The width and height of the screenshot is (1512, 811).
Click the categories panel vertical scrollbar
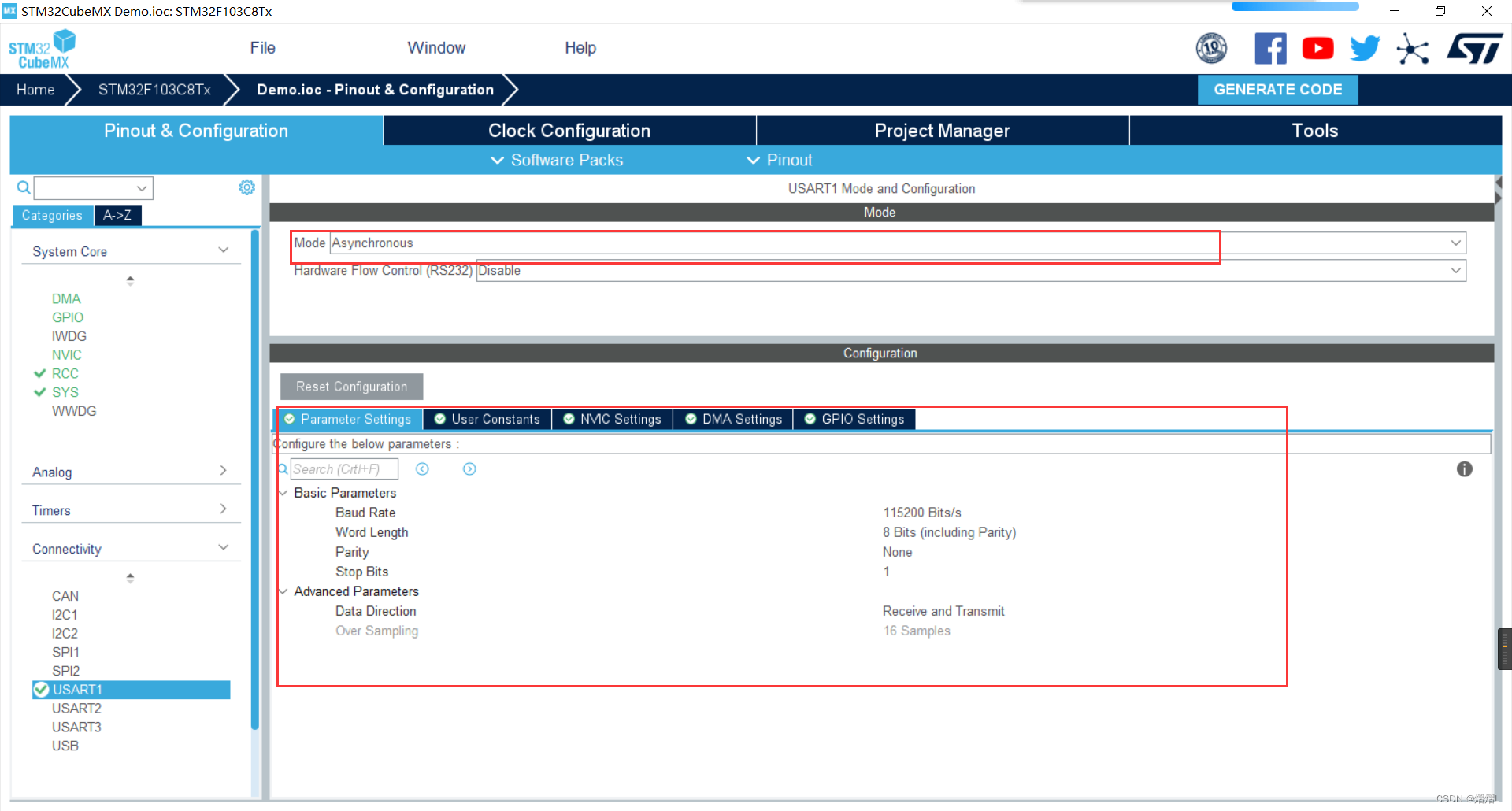click(254, 480)
